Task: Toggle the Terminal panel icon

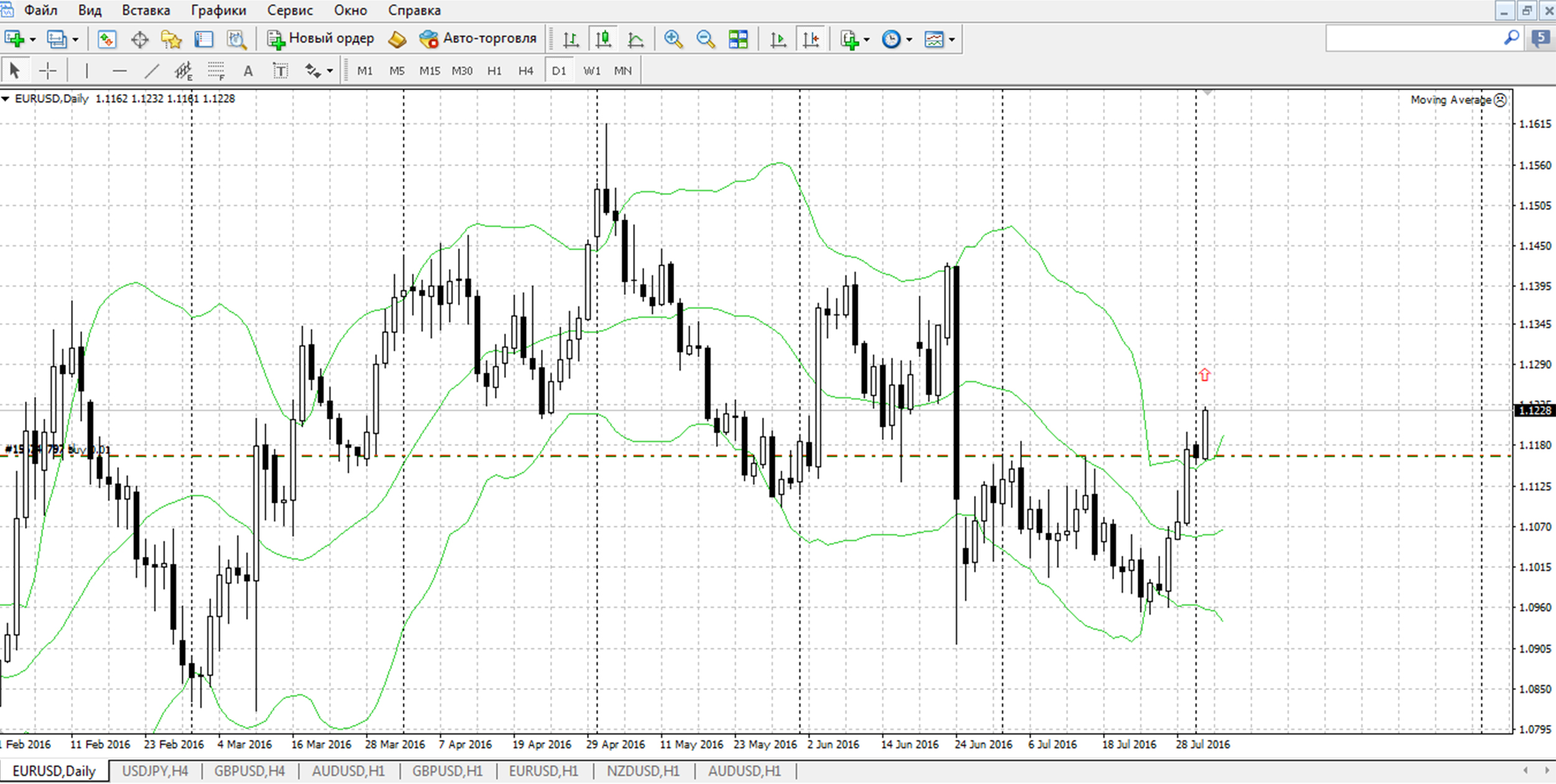Action: [204, 39]
